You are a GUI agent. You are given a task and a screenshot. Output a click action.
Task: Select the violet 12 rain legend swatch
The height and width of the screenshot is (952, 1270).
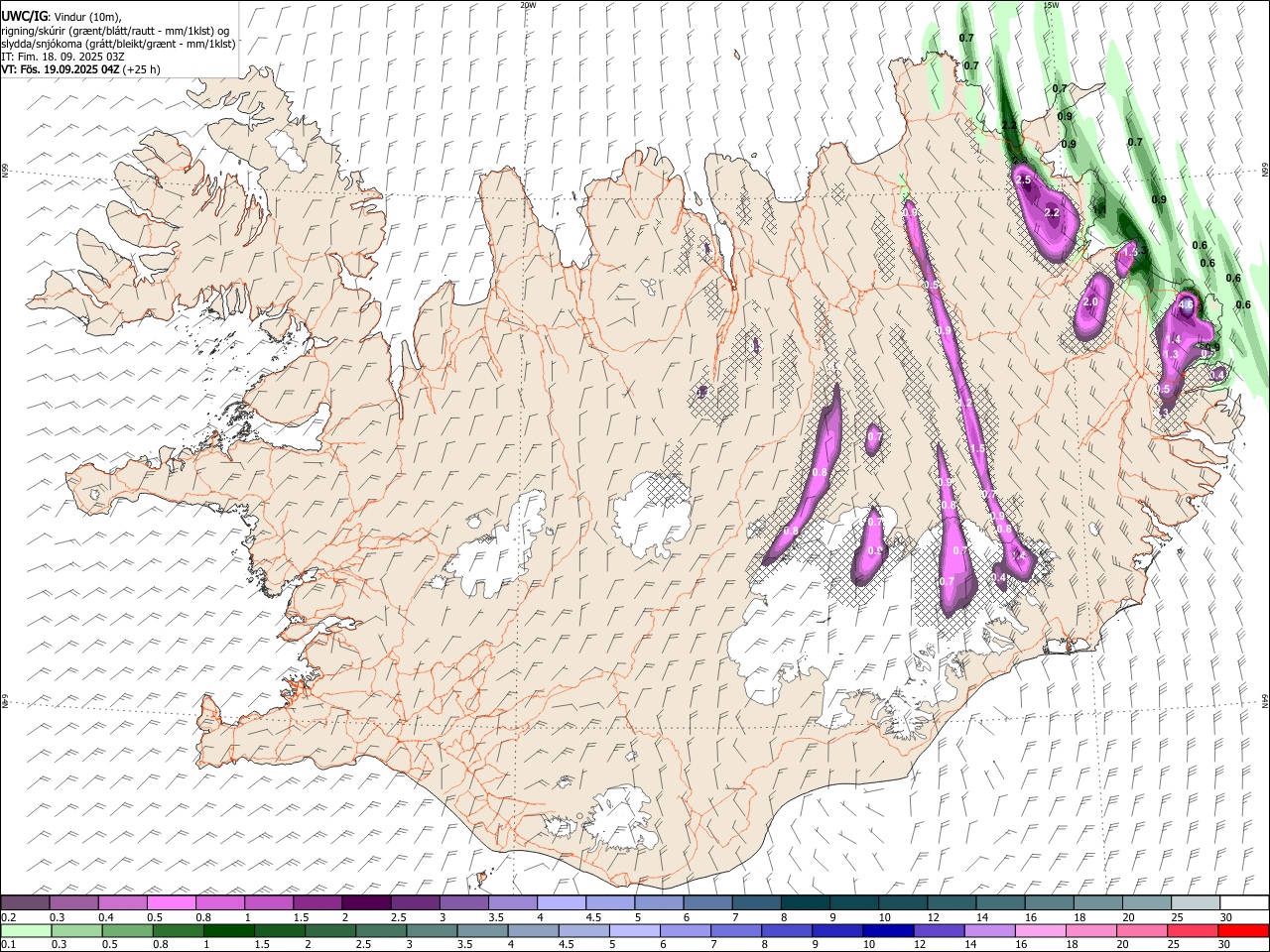[940, 931]
